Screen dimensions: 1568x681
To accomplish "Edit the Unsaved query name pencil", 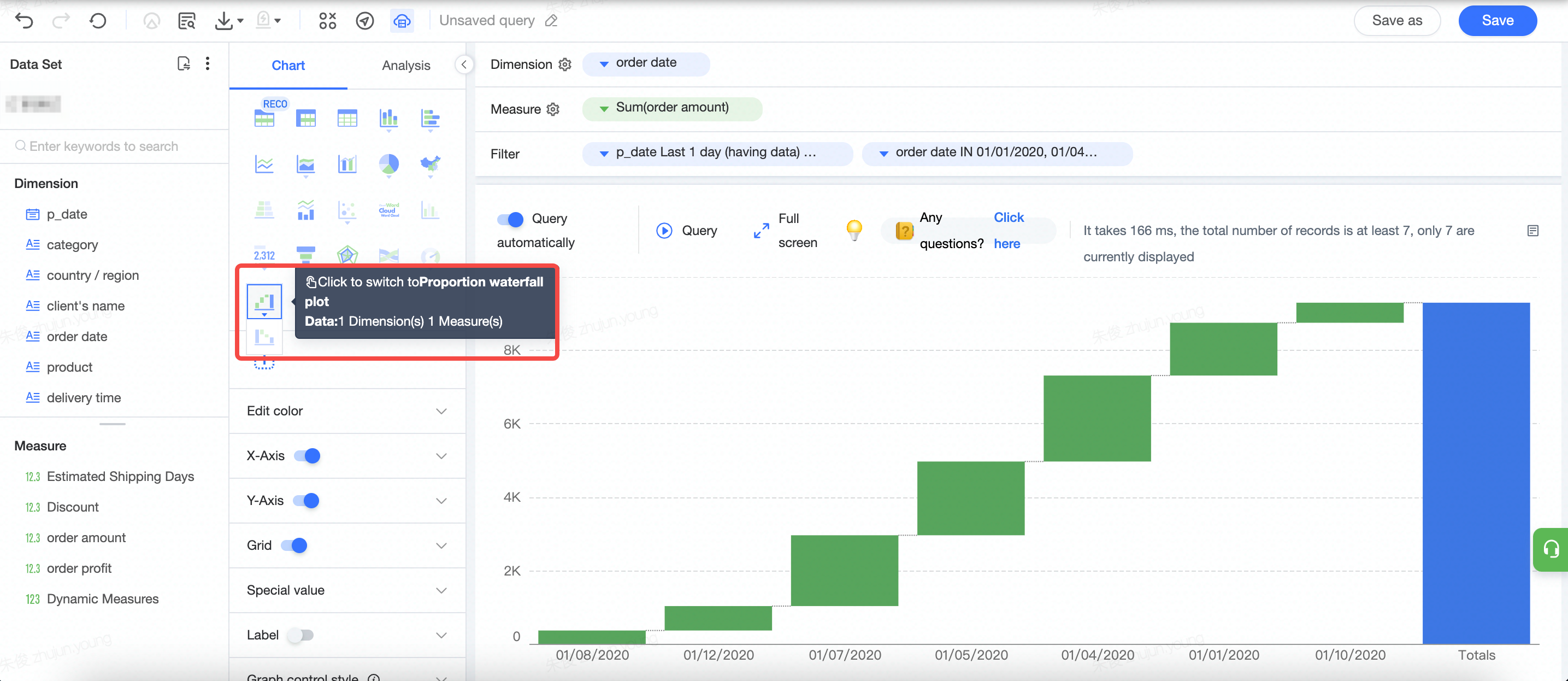I will [551, 21].
